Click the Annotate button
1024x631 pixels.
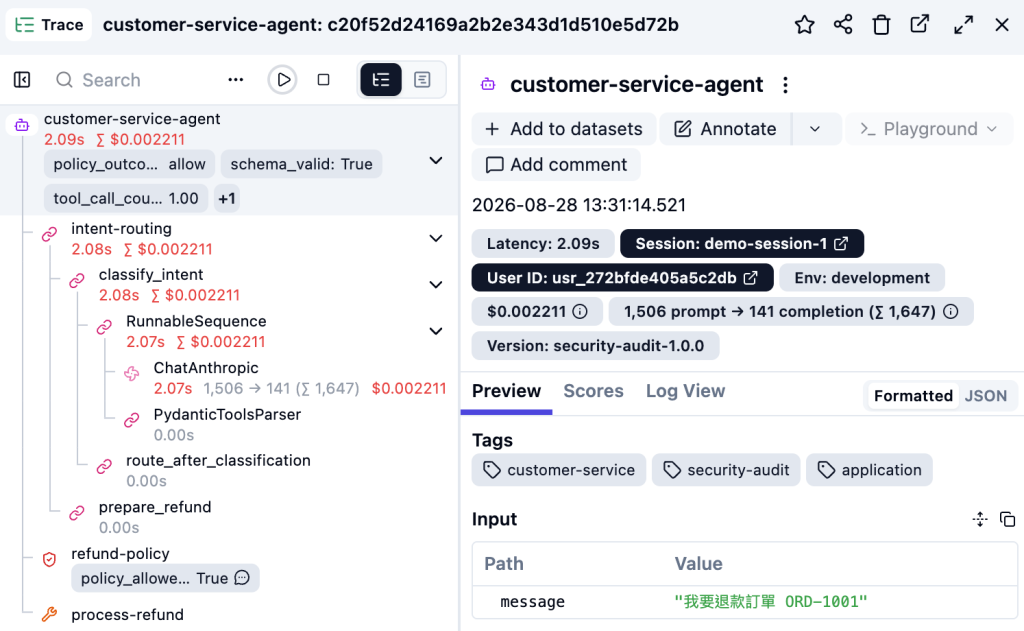726,129
